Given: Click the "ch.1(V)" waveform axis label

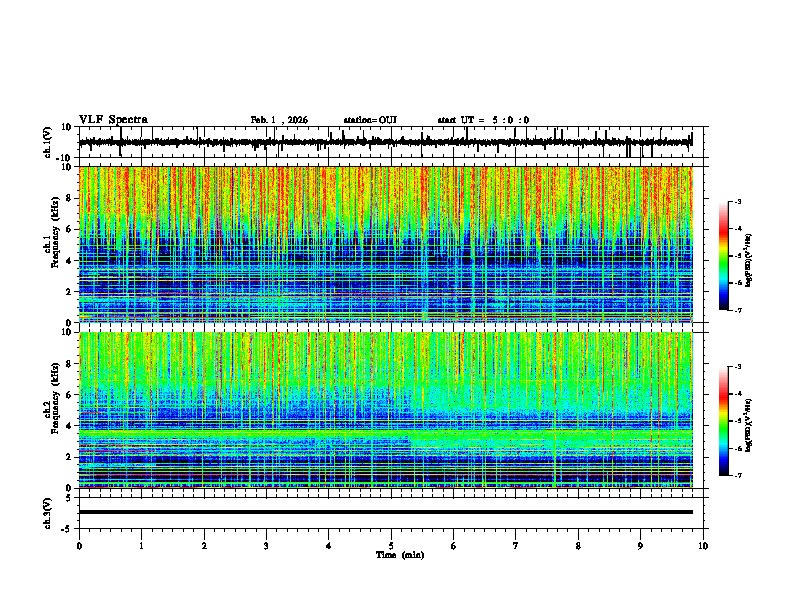Looking at the screenshot, I should point(48,142).
